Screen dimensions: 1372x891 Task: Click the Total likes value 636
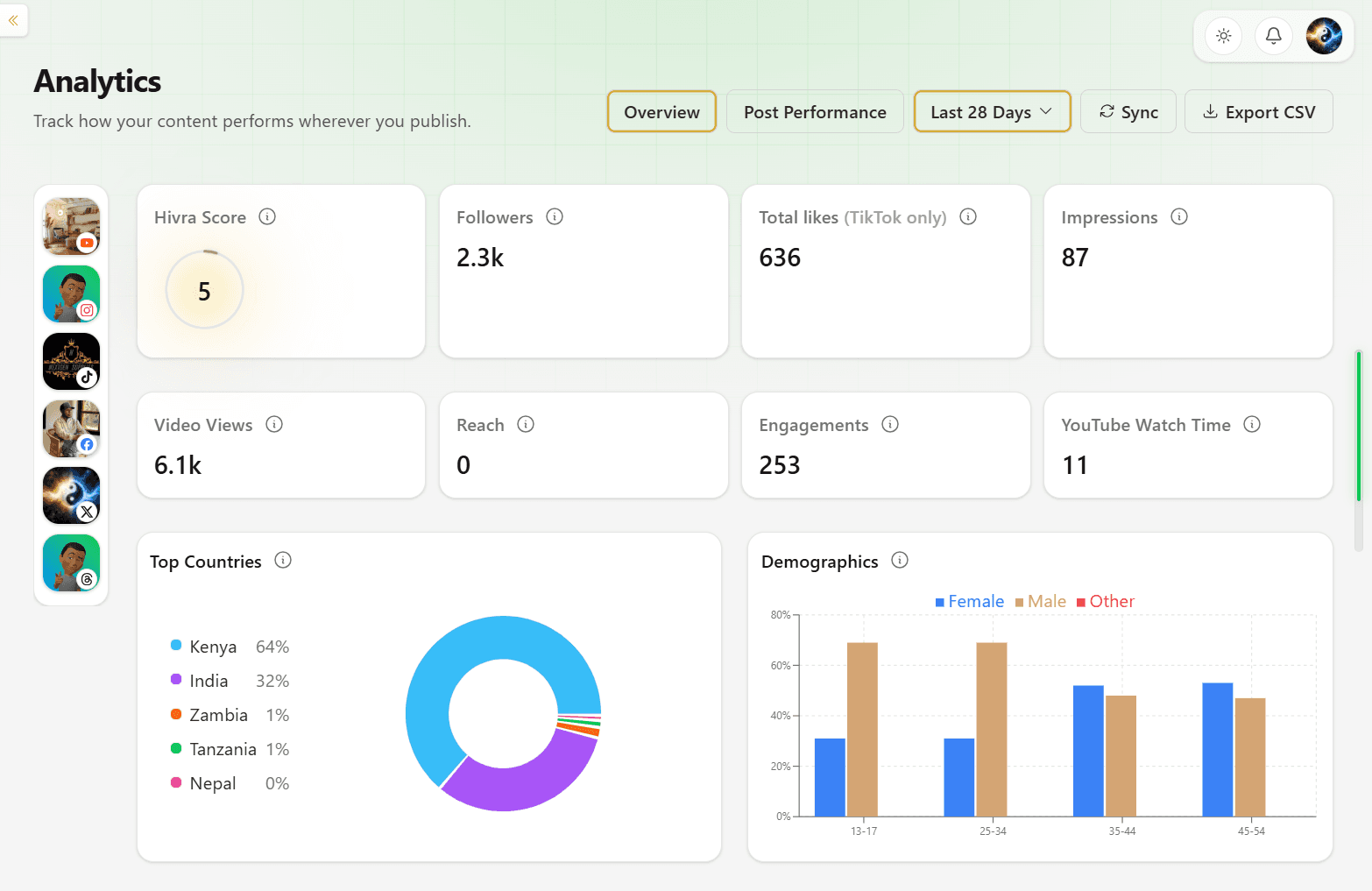780,258
